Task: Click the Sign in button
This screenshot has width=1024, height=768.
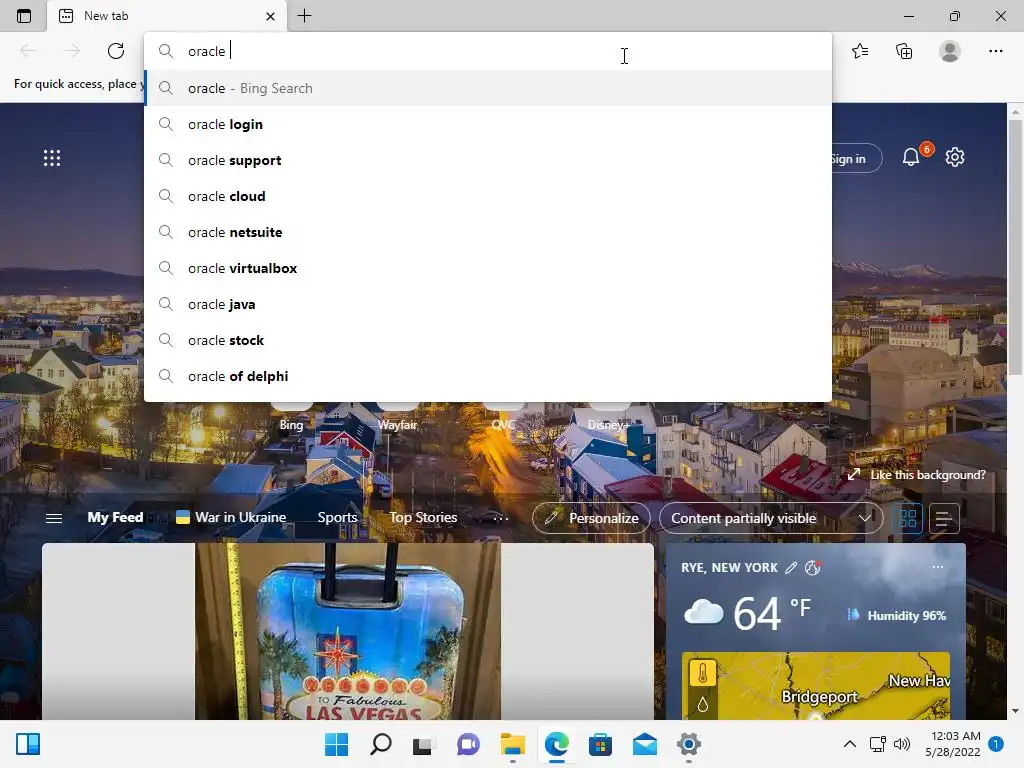Action: [855, 159]
